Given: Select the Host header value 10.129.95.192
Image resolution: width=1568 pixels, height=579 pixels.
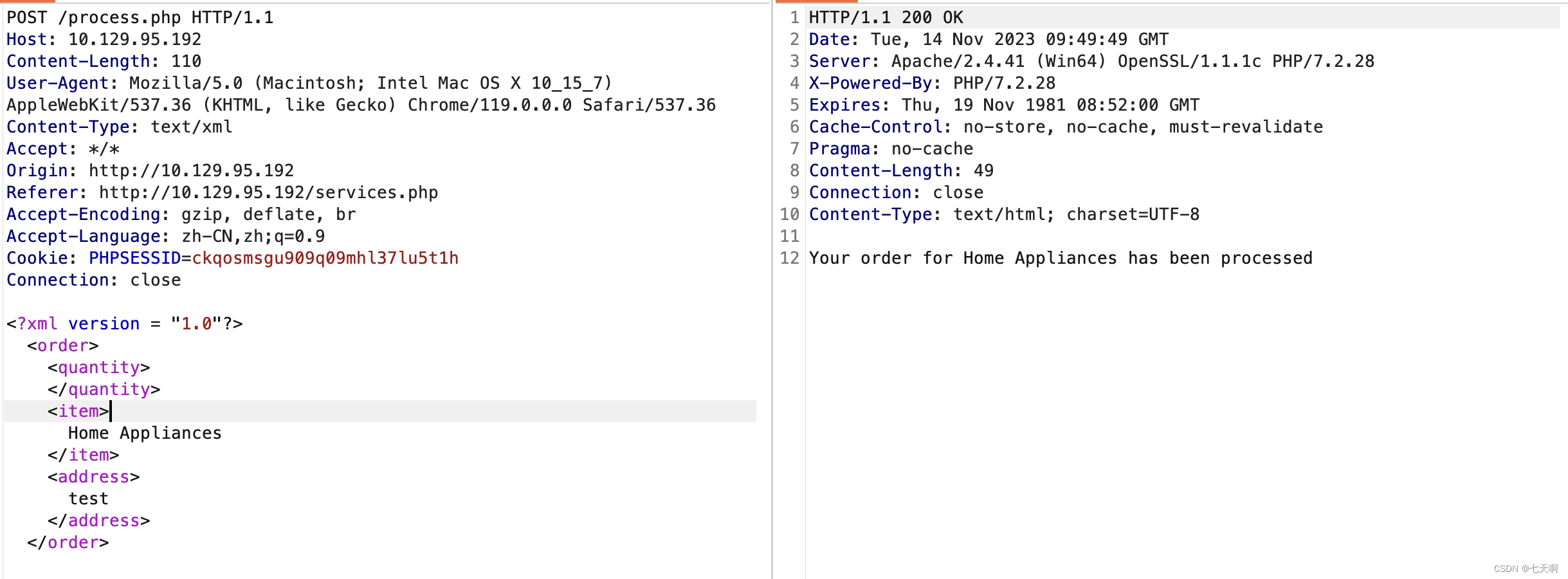Looking at the screenshot, I should (135, 39).
